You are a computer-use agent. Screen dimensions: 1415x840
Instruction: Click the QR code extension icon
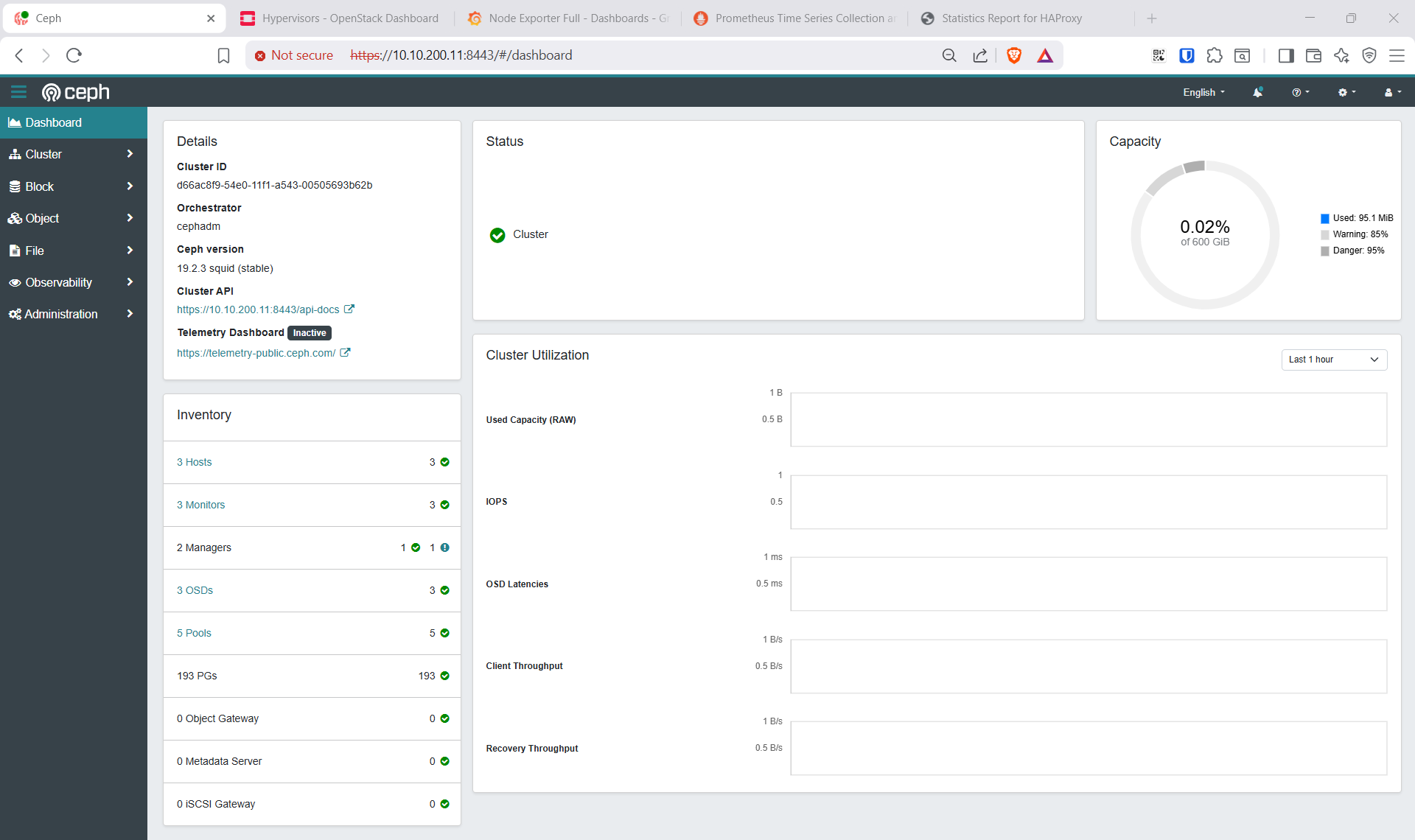pos(1159,55)
